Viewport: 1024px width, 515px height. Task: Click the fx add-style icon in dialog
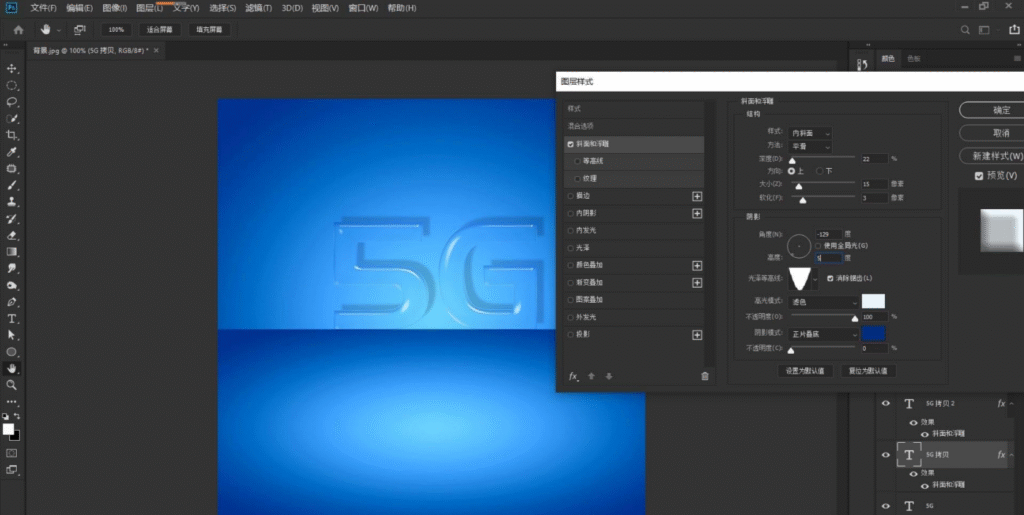[x=573, y=377]
